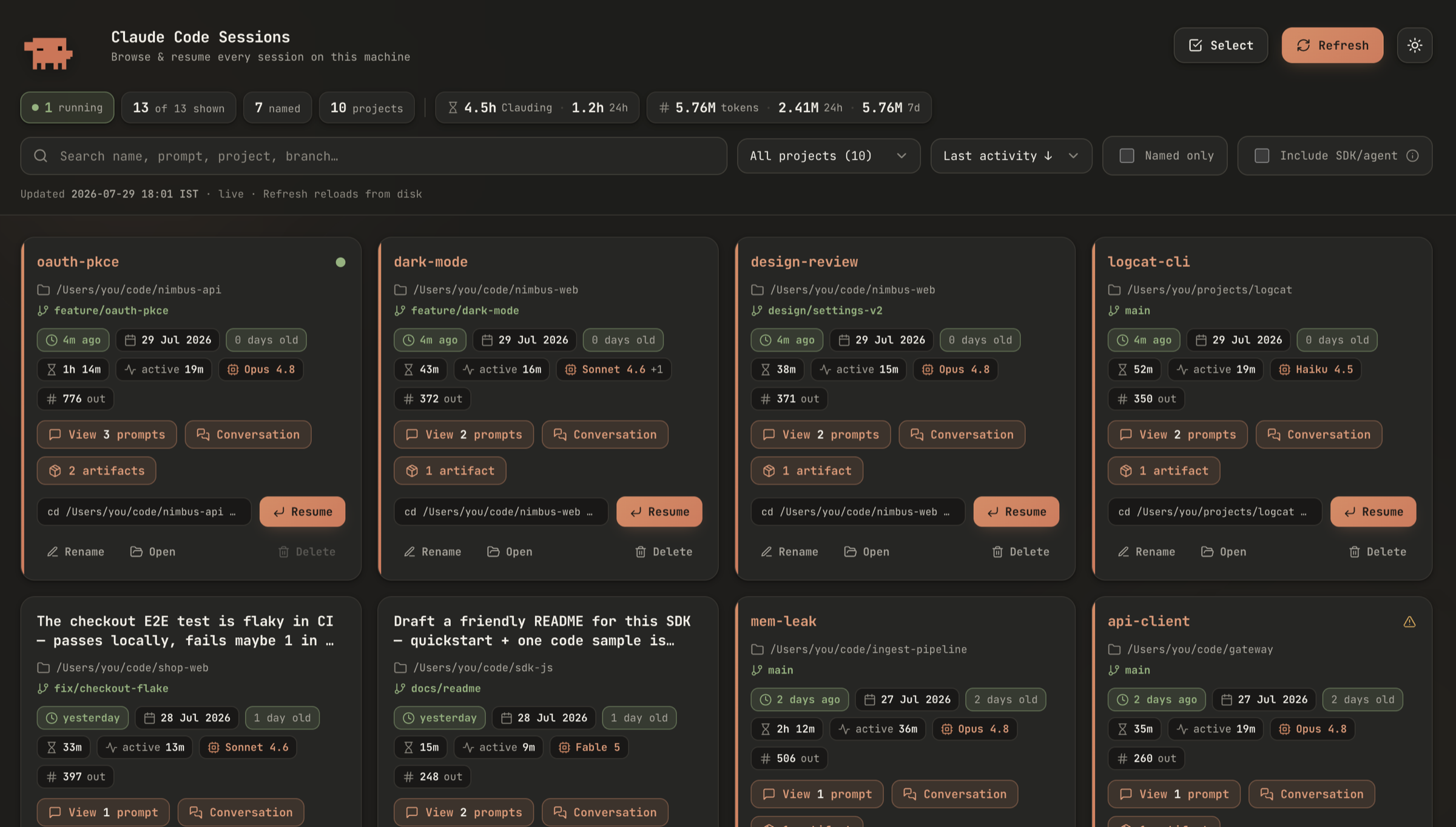Toggle the light/dark theme sun icon
Image resolution: width=1456 pixels, height=827 pixels.
click(1414, 45)
